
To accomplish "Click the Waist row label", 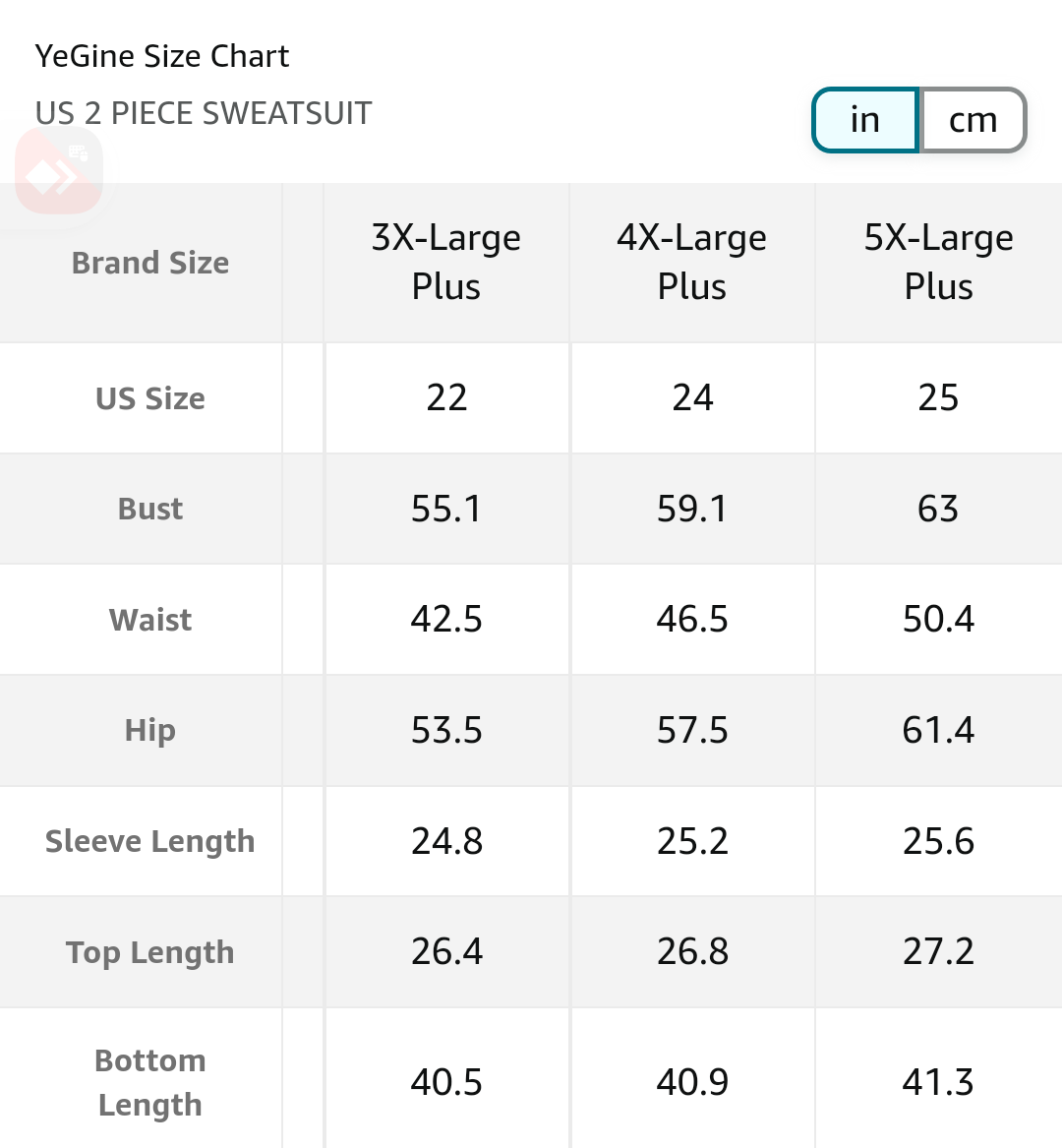I will [x=150, y=620].
